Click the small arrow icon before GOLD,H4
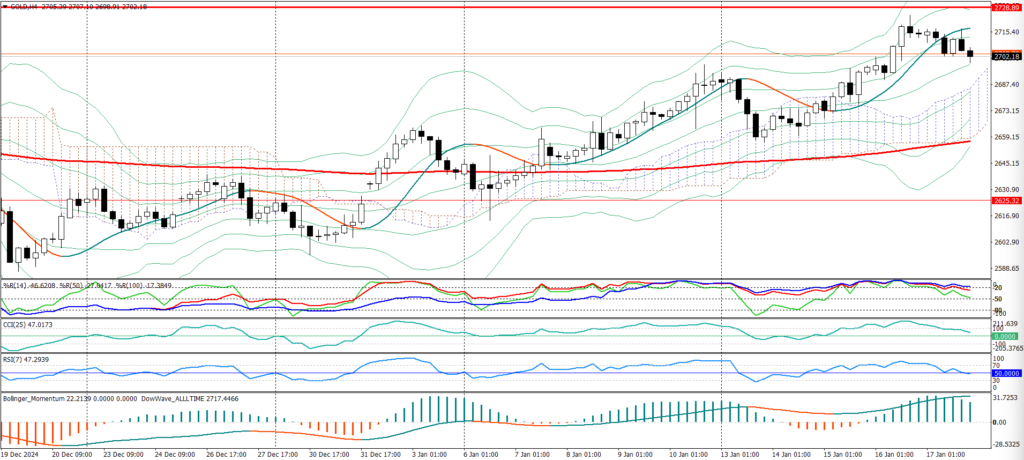Viewport: 1024px width, 460px height. [x=5, y=6]
